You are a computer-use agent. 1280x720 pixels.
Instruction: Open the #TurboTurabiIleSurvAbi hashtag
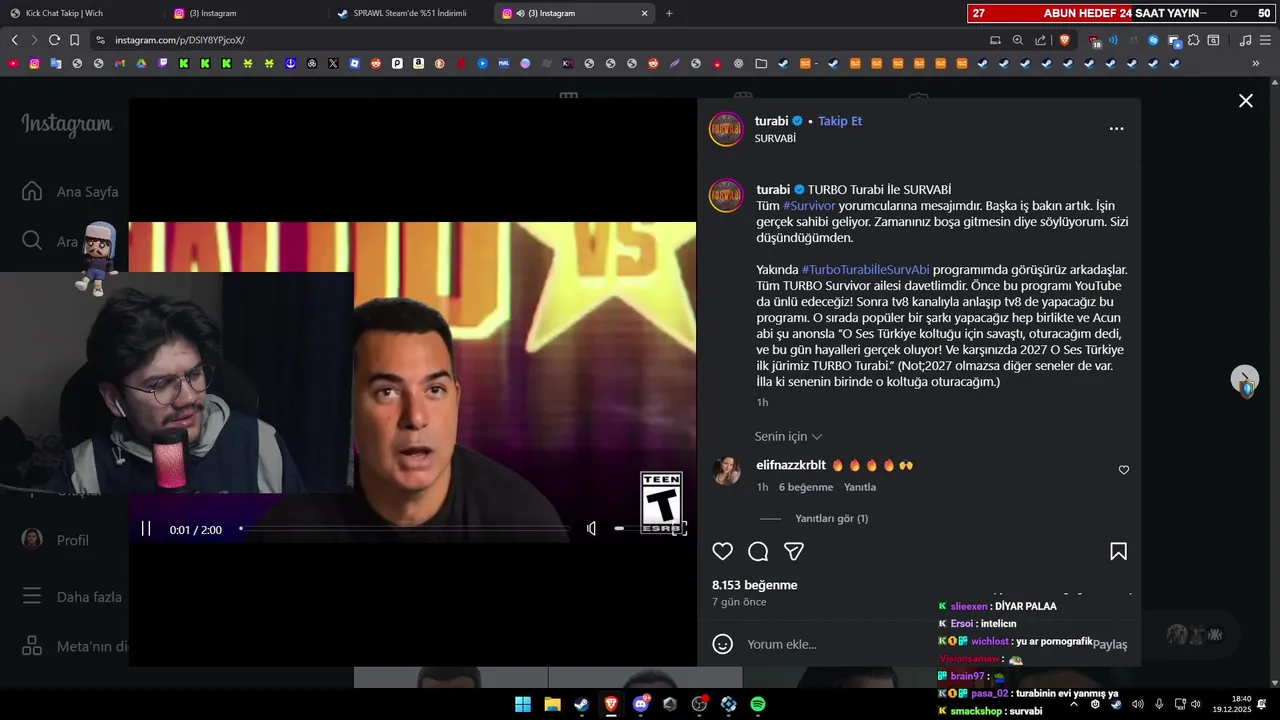(866, 270)
